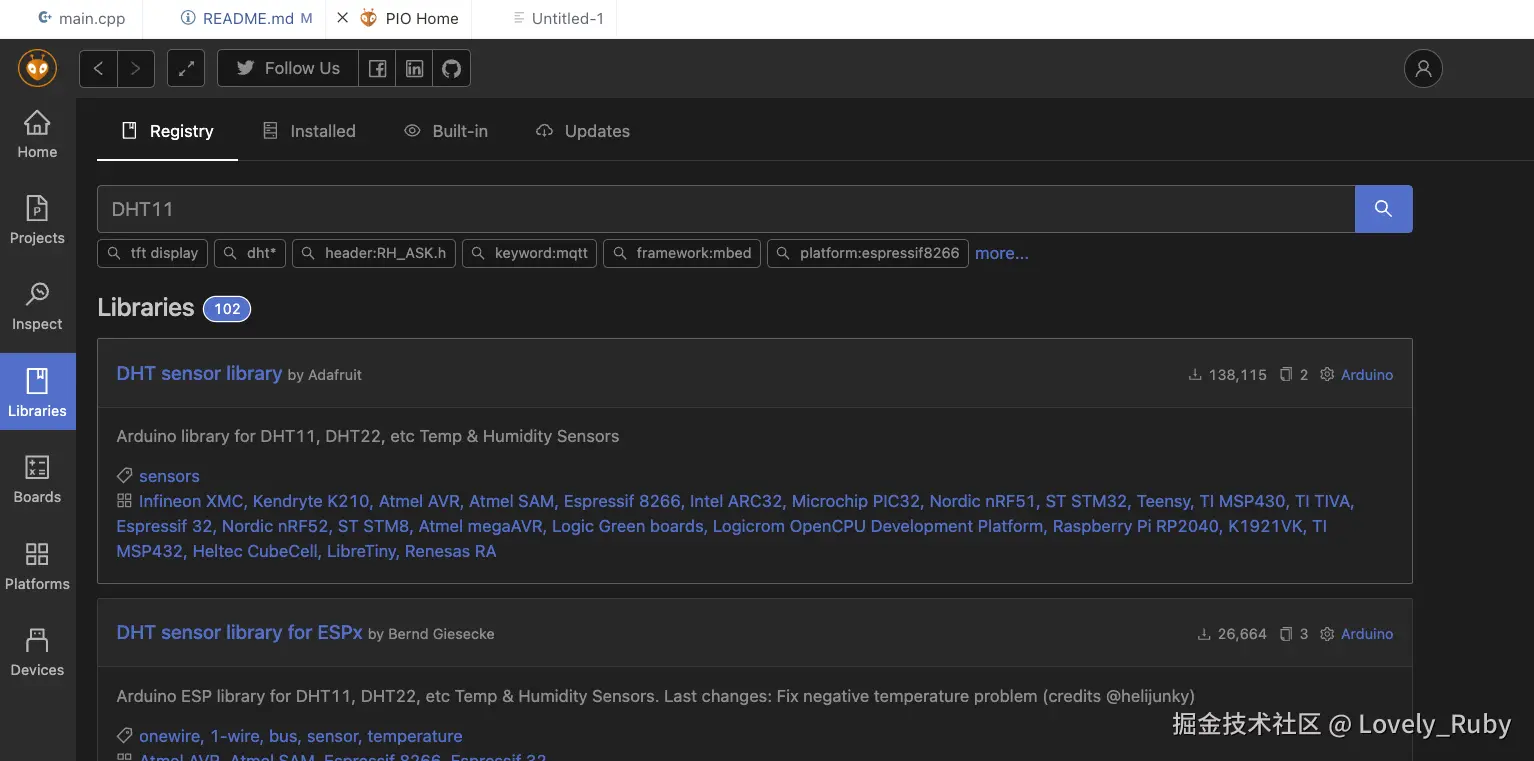Switch to the Updates tab
The height and width of the screenshot is (761, 1534).
(583, 131)
